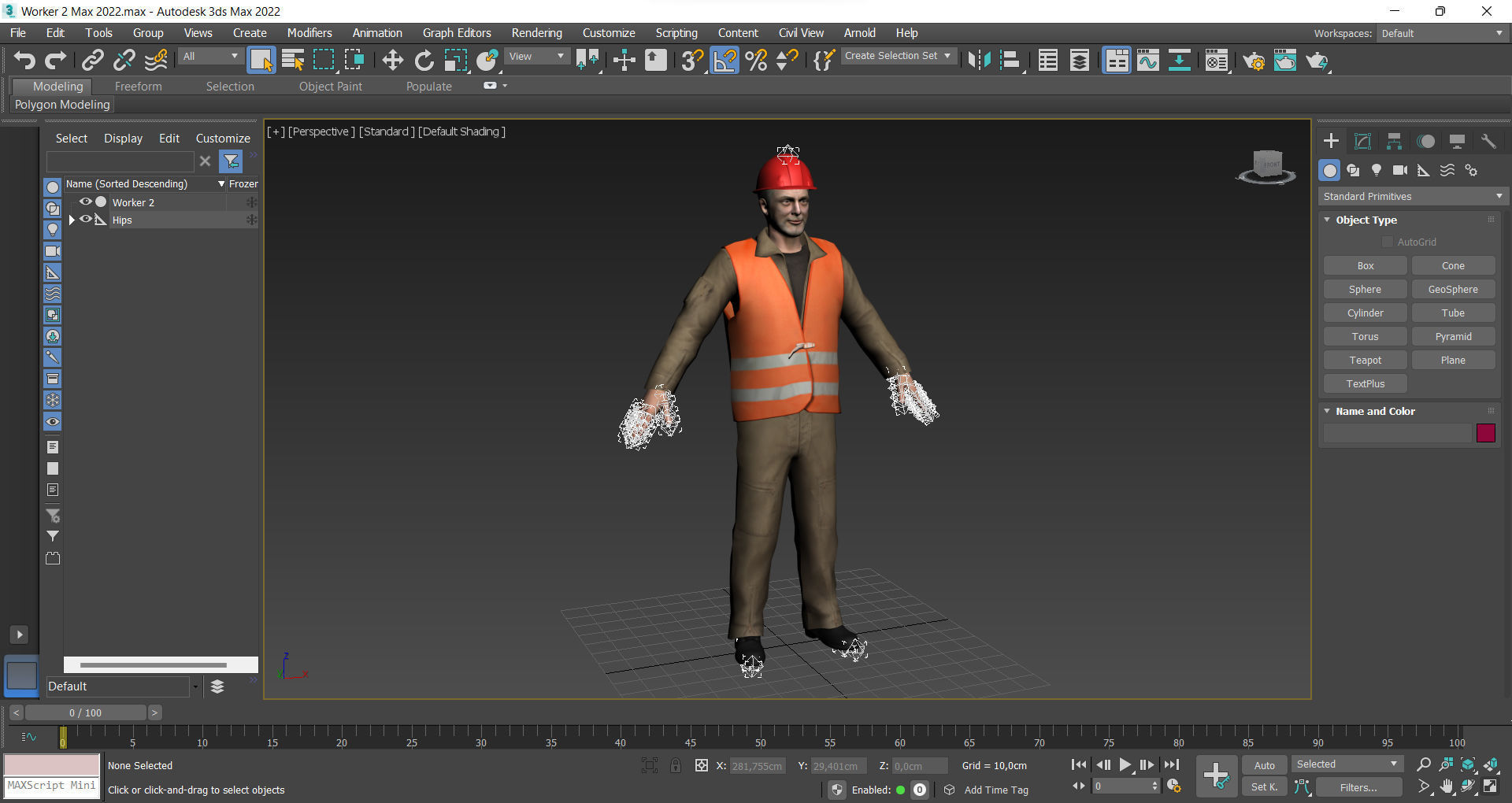Open the Workspaces Default dropdown
This screenshot has width=1512, height=803.
pyautogui.click(x=1442, y=33)
